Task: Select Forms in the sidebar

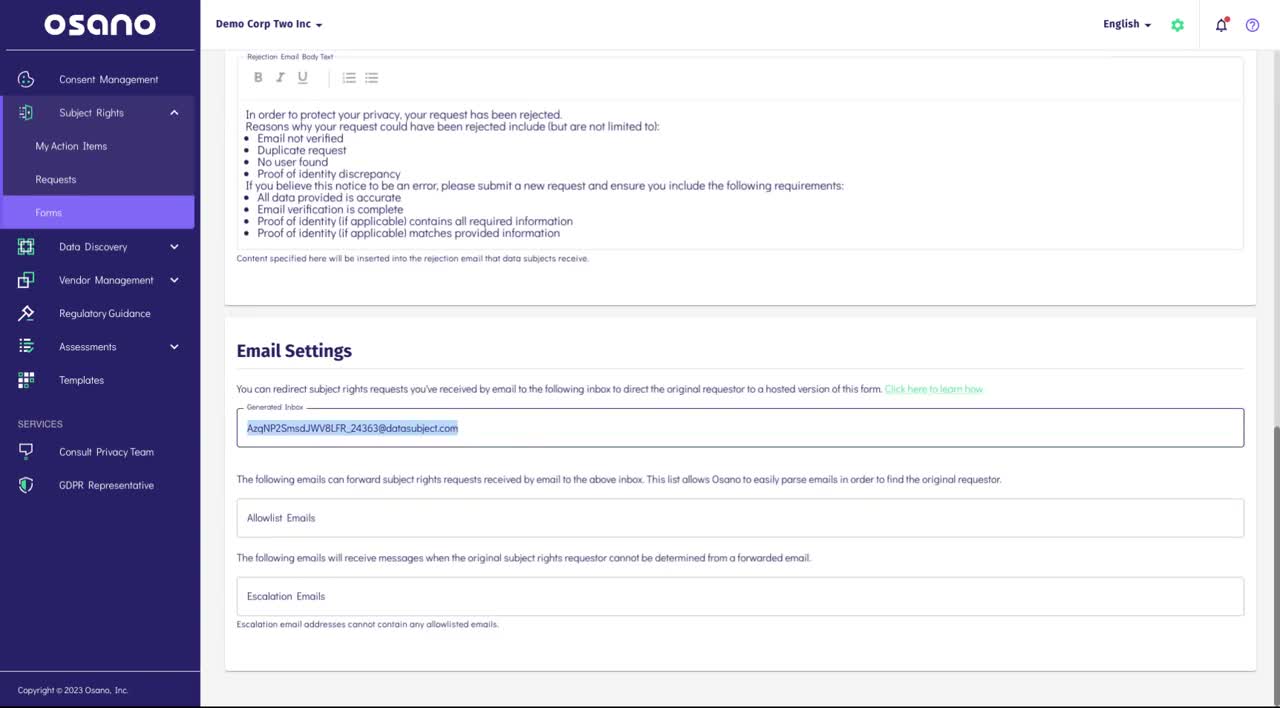Action: 97,212
